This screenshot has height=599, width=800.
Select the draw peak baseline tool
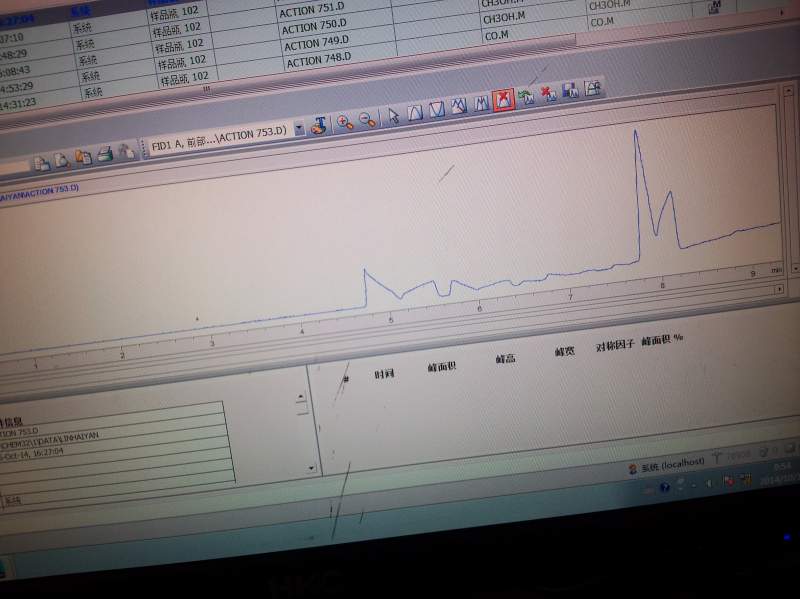pos(415,112)
